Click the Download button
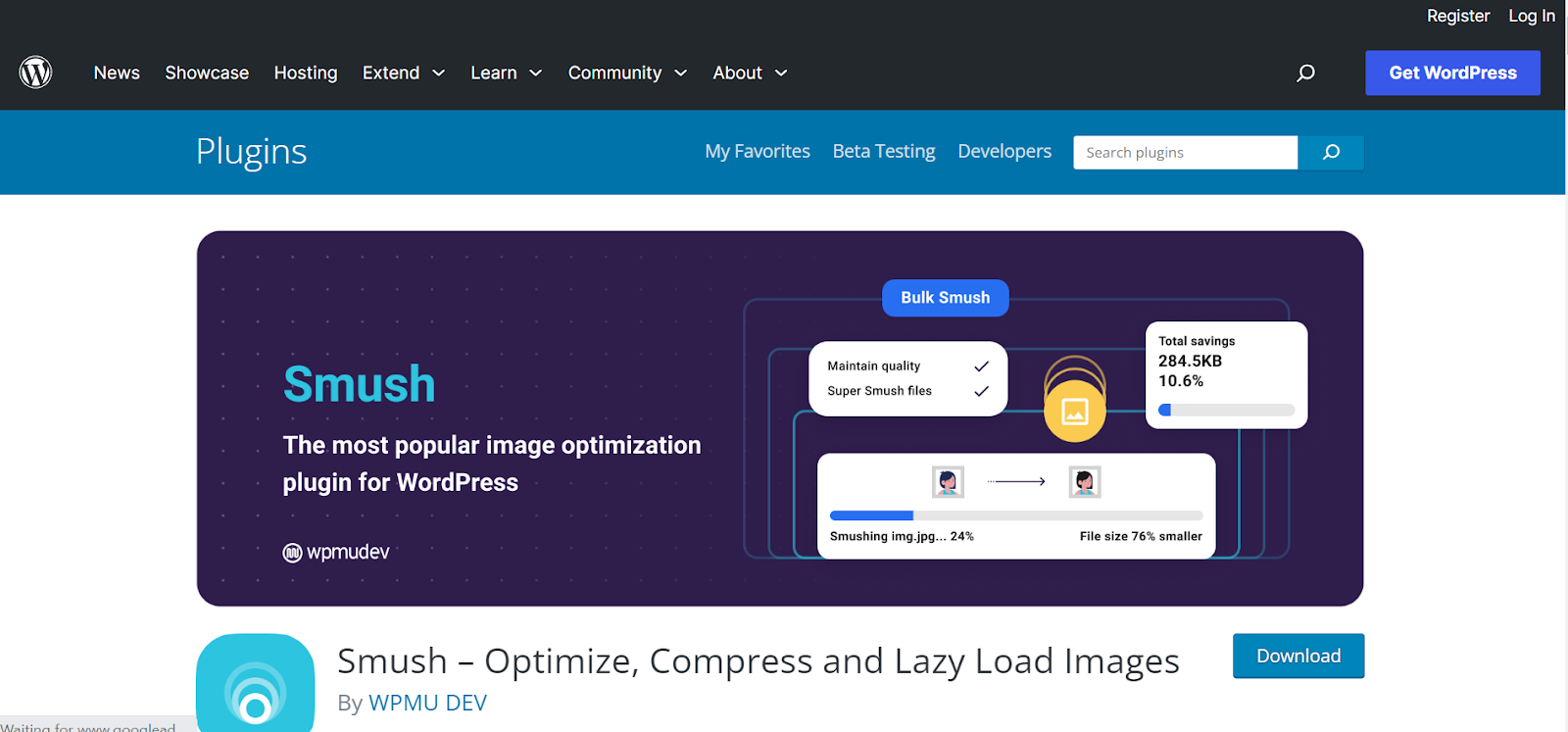Image resolution: width=1568 pixels, height=732 pixels. coord(1298,656)
